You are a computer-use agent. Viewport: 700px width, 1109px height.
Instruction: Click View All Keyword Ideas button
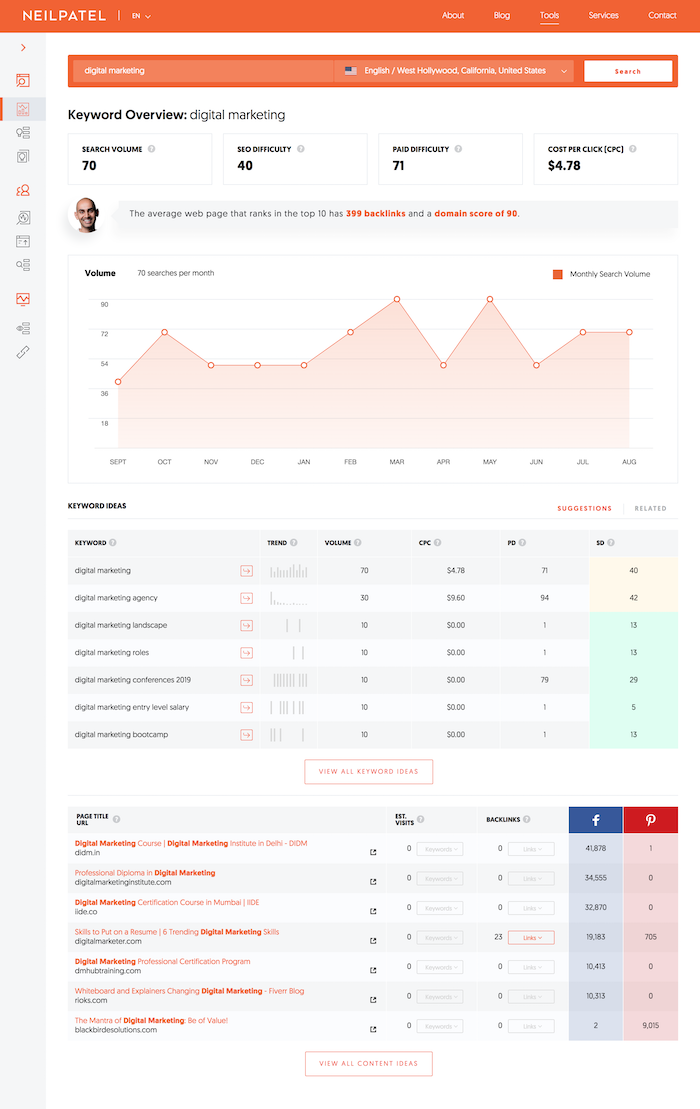click(368, 772)
